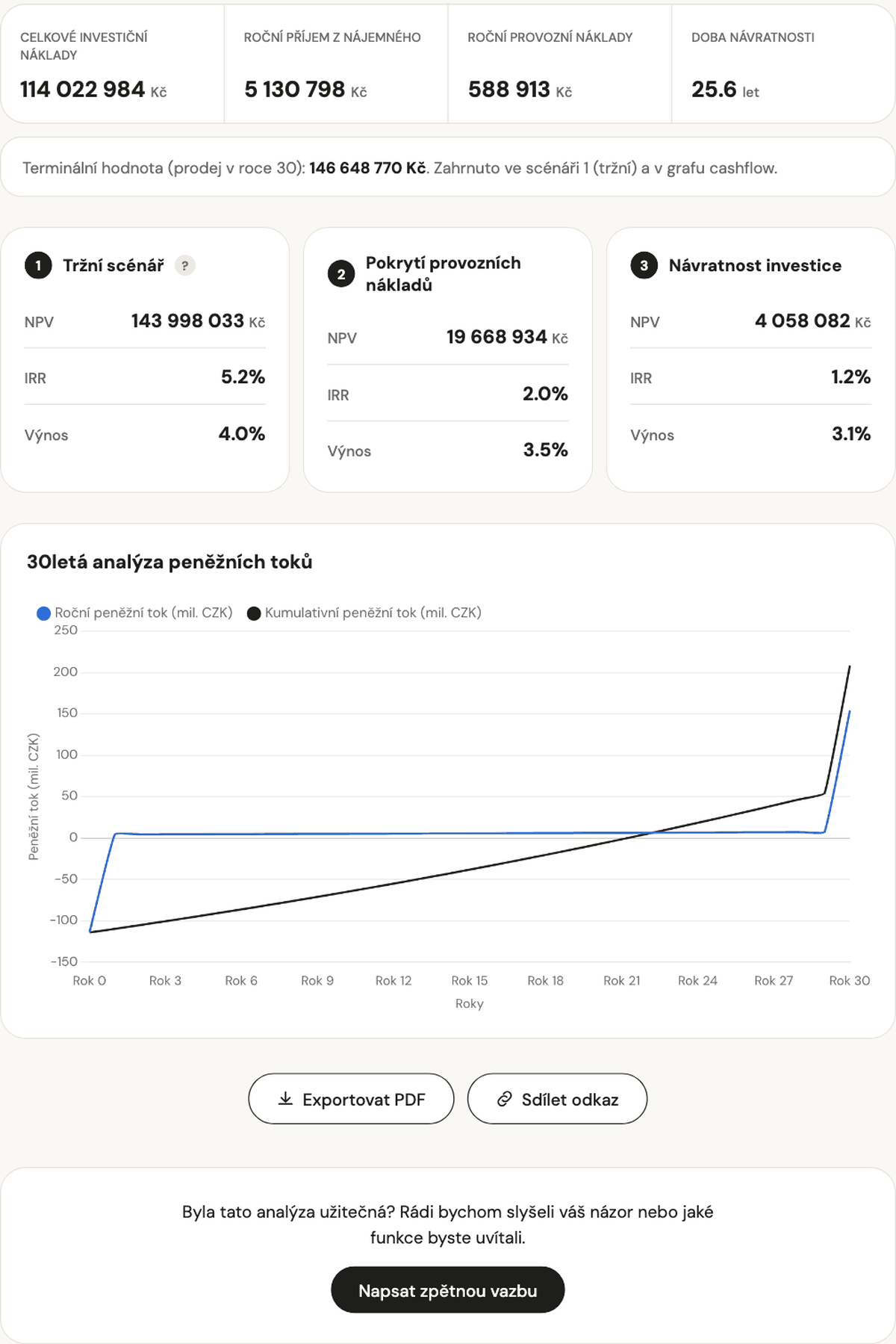This screenshot has width=896, height=1344.
Task: Click the Rok 21 label on the x-axis
Action: click(x=622, y=981)
